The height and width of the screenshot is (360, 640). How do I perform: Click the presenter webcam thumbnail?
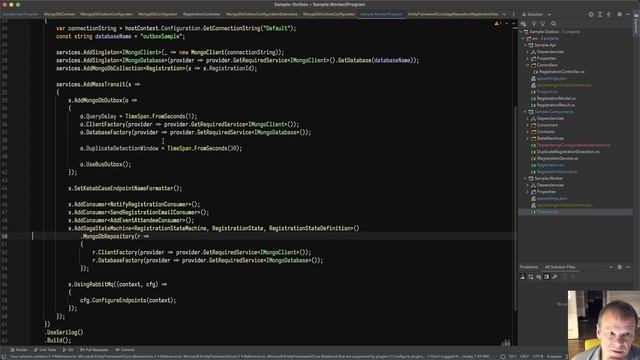coord(603,325)
